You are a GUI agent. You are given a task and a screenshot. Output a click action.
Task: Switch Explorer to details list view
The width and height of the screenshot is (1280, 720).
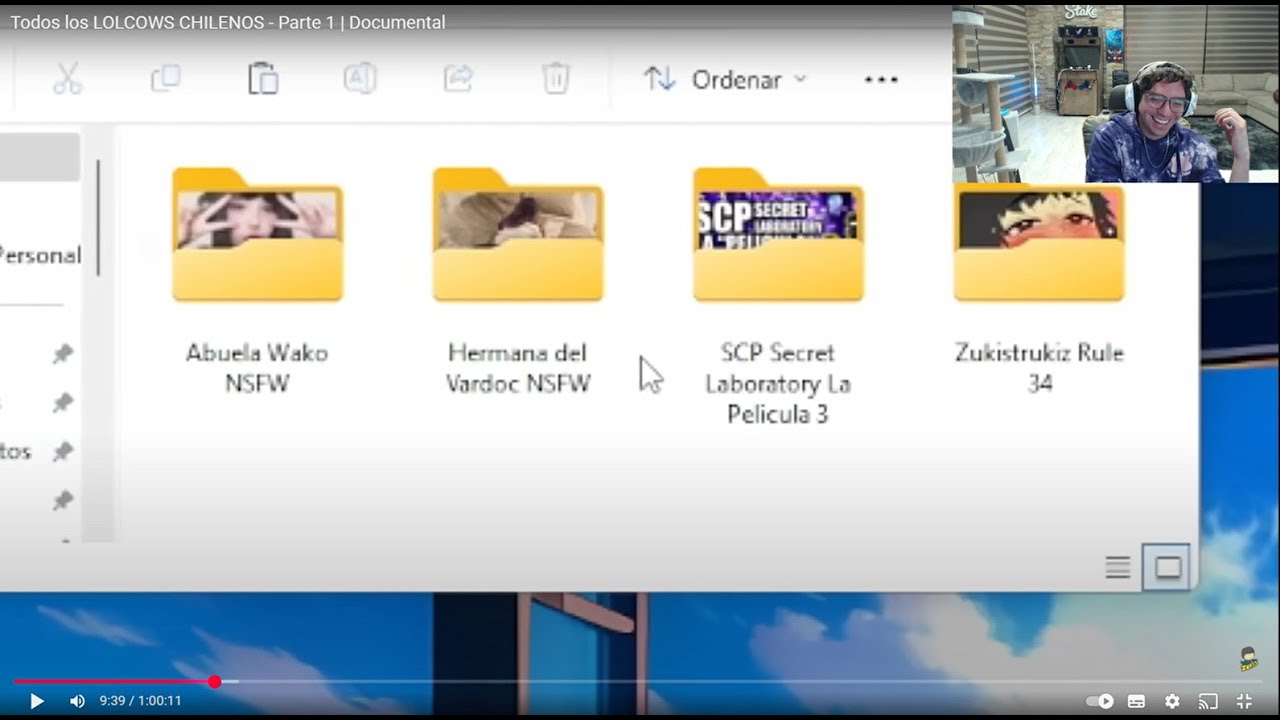1118,568
